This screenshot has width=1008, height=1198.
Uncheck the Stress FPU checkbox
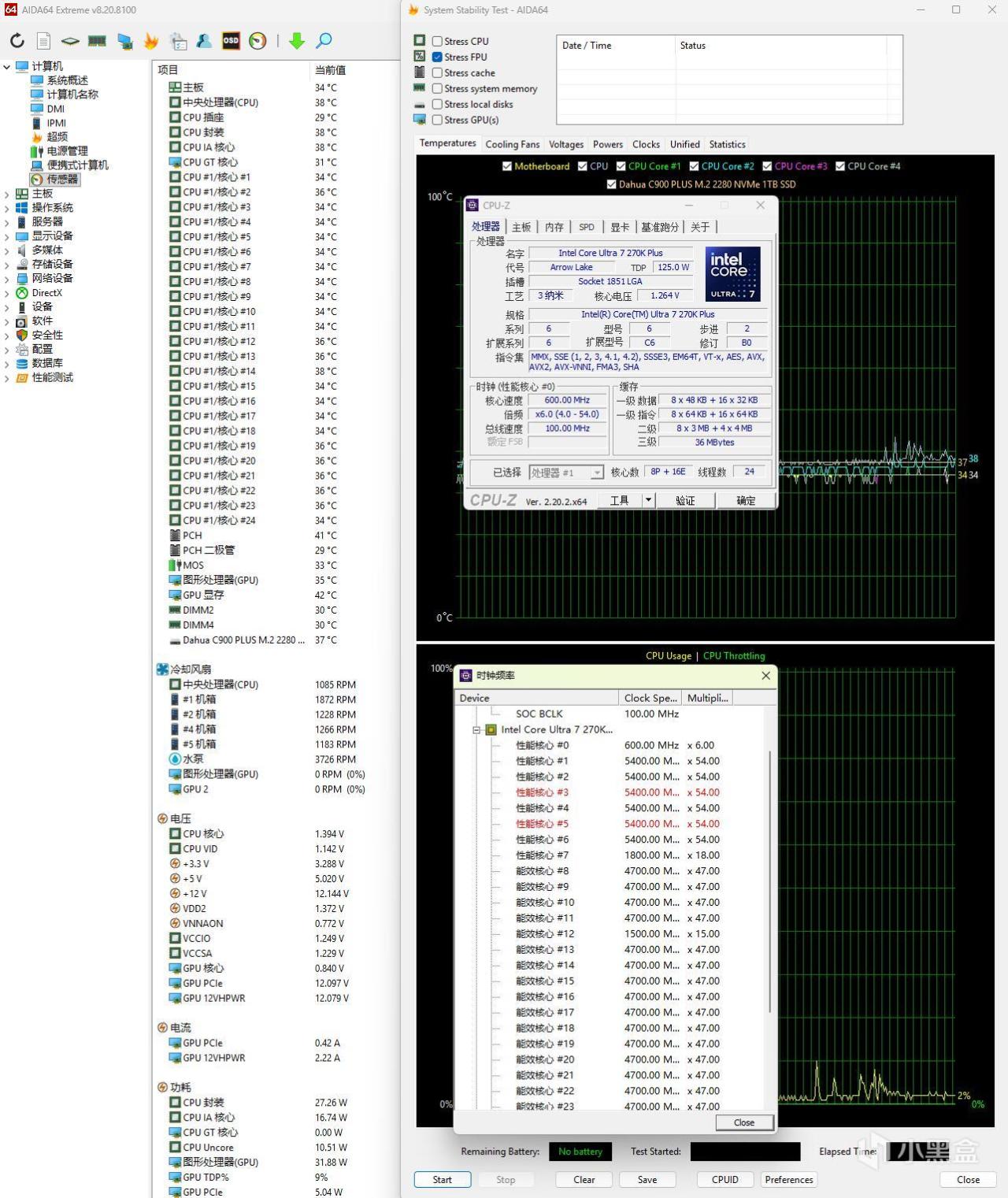click(x=437, y=57)
